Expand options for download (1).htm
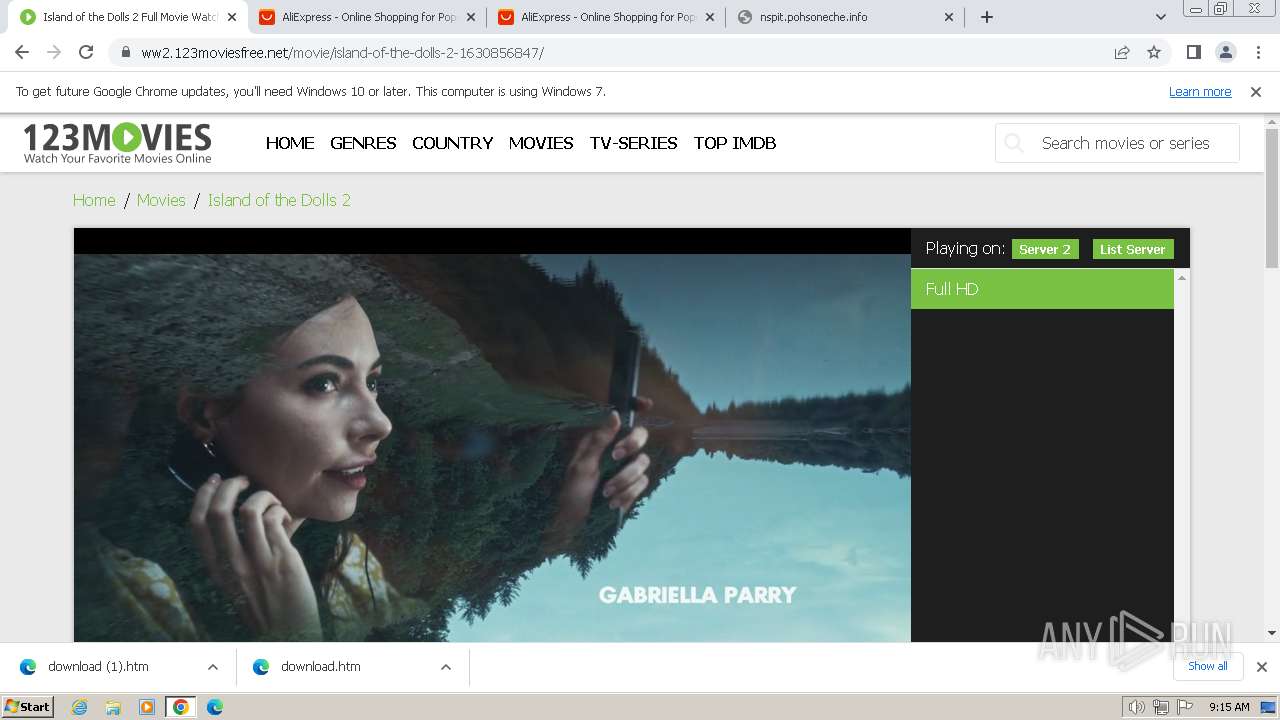1280x720 pixels. 213,667
